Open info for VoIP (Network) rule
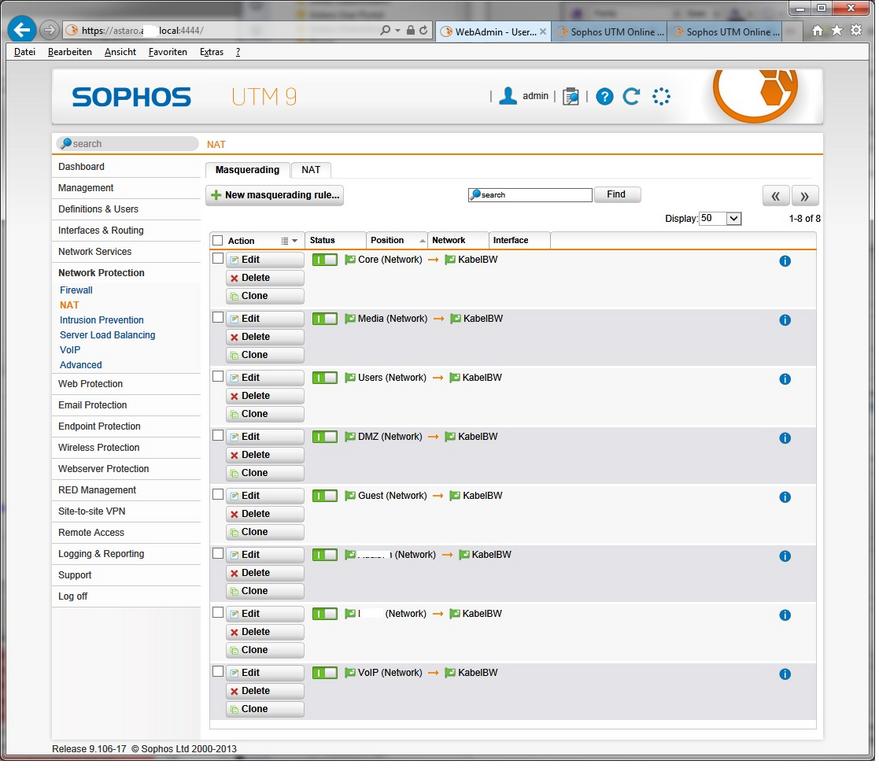Screen dimensions: 879x768 click(x=785, y=674)
